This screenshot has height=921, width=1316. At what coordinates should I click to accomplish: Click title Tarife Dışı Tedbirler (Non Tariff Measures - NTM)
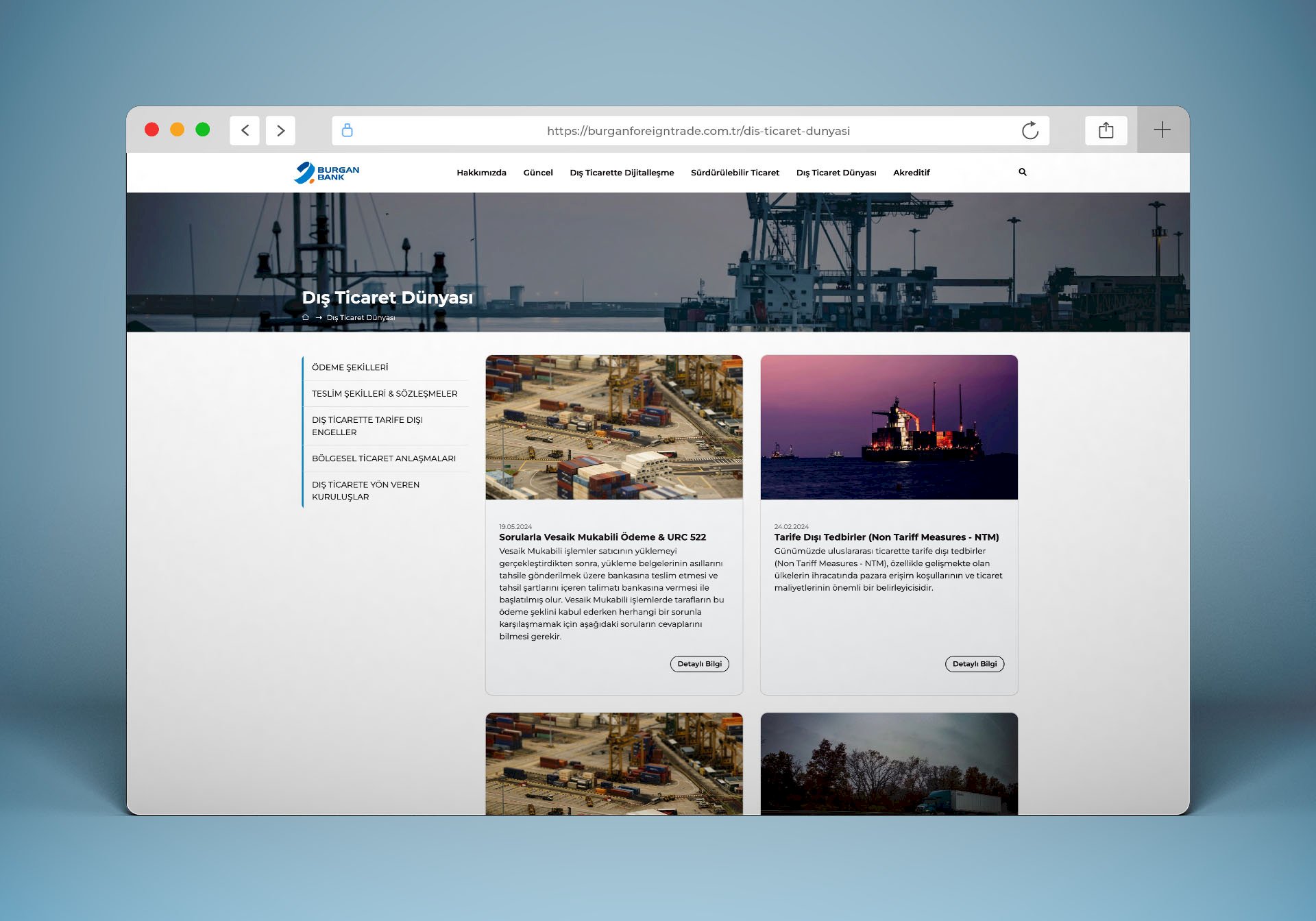coord(886,537)
